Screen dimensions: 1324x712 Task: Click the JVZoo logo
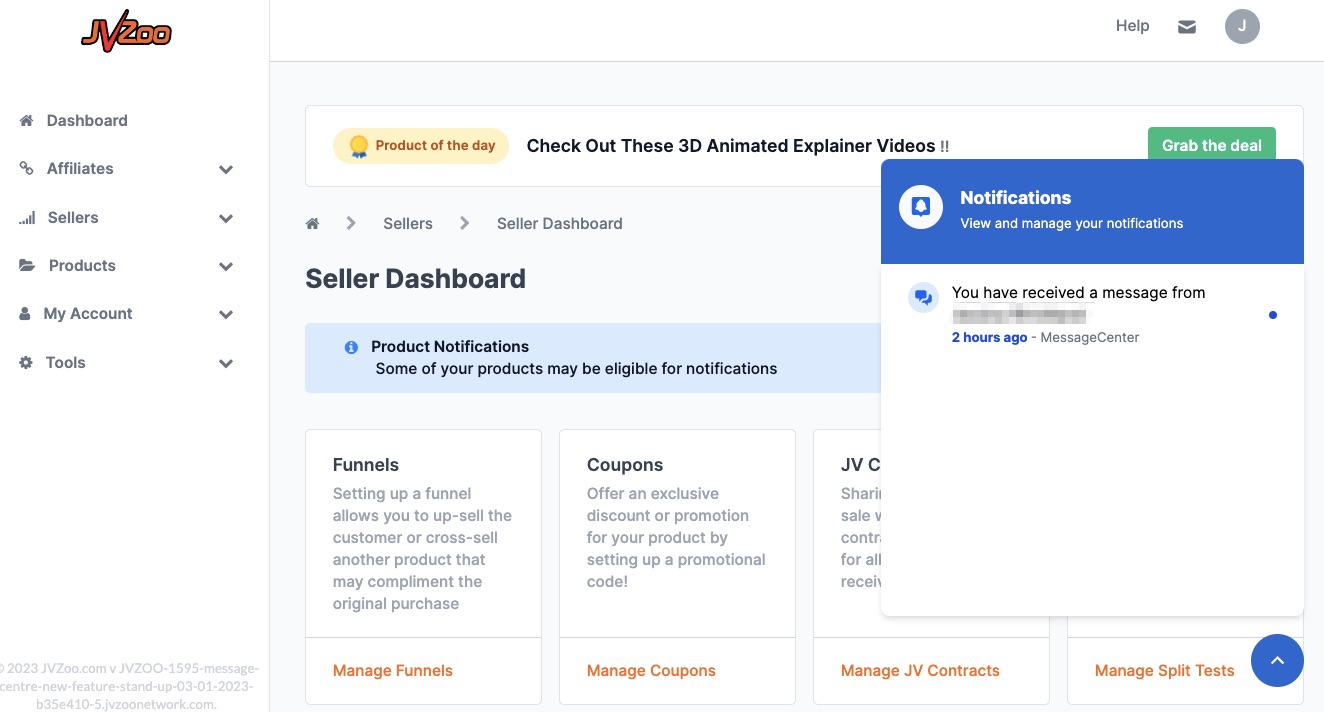point(126,33)
